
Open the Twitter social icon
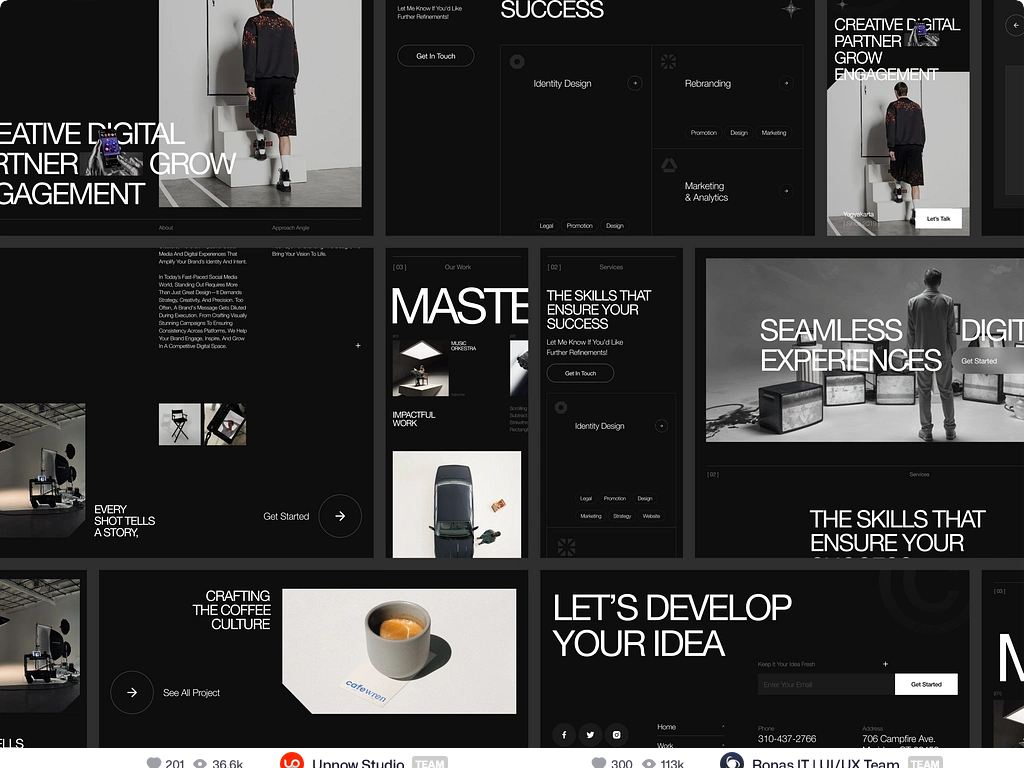pos(590,735)
